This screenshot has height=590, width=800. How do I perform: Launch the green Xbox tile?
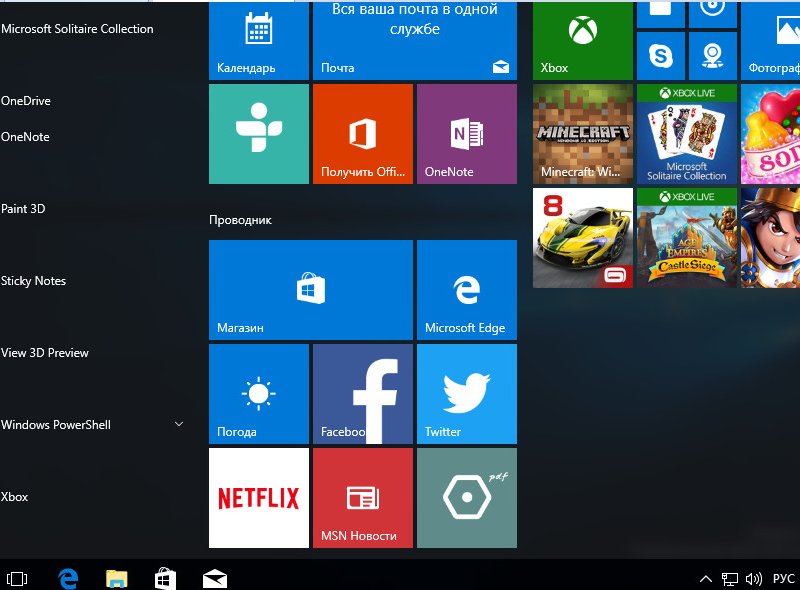pos(583,40)
